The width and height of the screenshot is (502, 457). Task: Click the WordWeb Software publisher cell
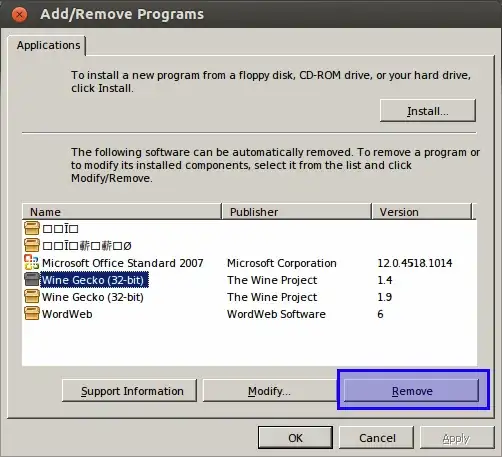(x=276, y=314)
